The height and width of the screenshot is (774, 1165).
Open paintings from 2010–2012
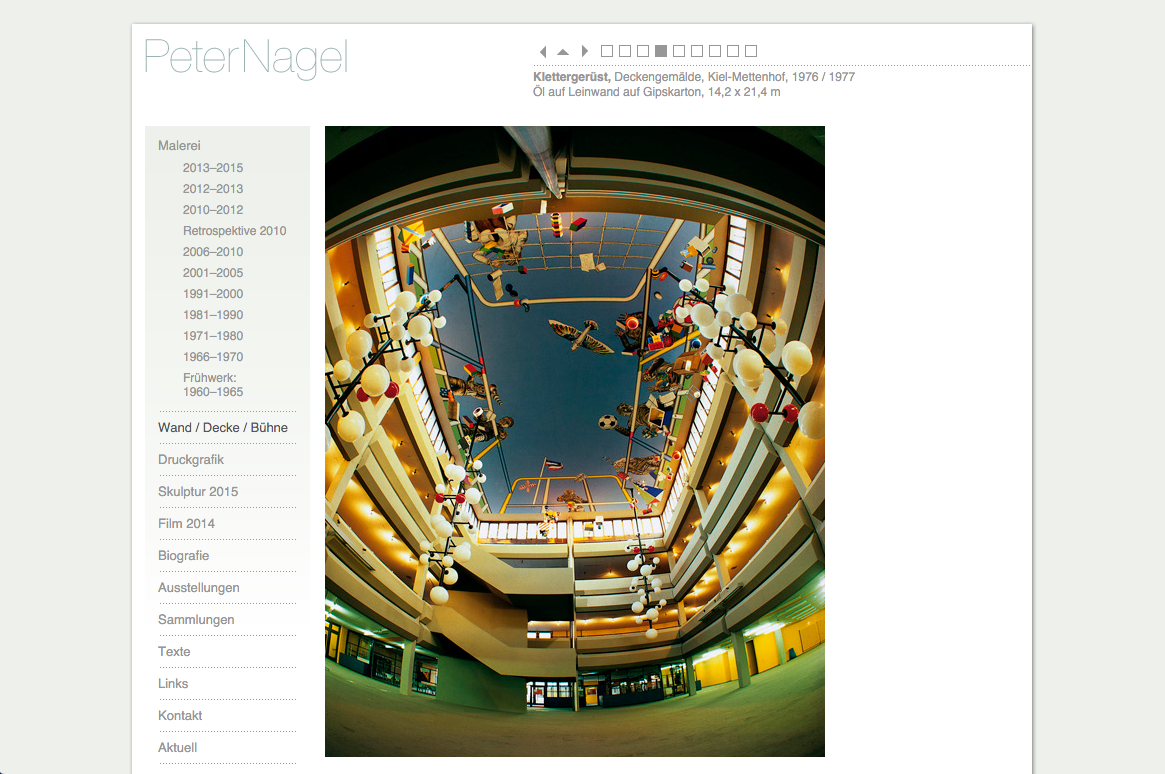pyautogui.click(x=213, y=209)
